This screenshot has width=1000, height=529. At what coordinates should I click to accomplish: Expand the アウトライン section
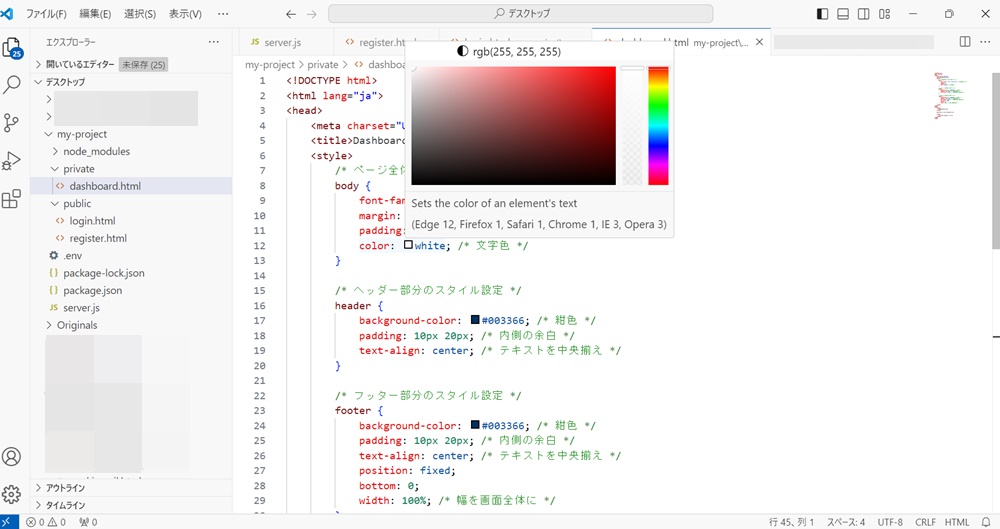coord(131,488)
